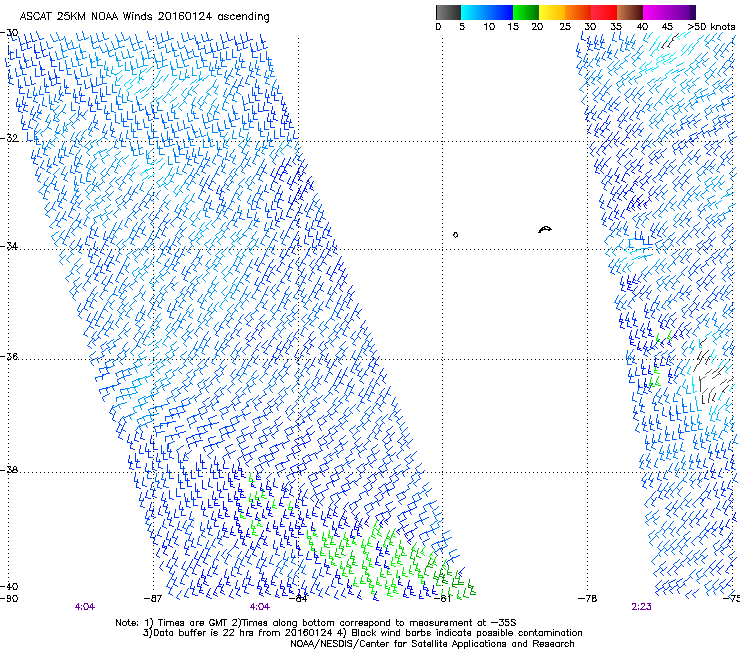Pick the red 30-35 knots legend swatch
This screenshot has height=650, width=740.
click(604, 12)
